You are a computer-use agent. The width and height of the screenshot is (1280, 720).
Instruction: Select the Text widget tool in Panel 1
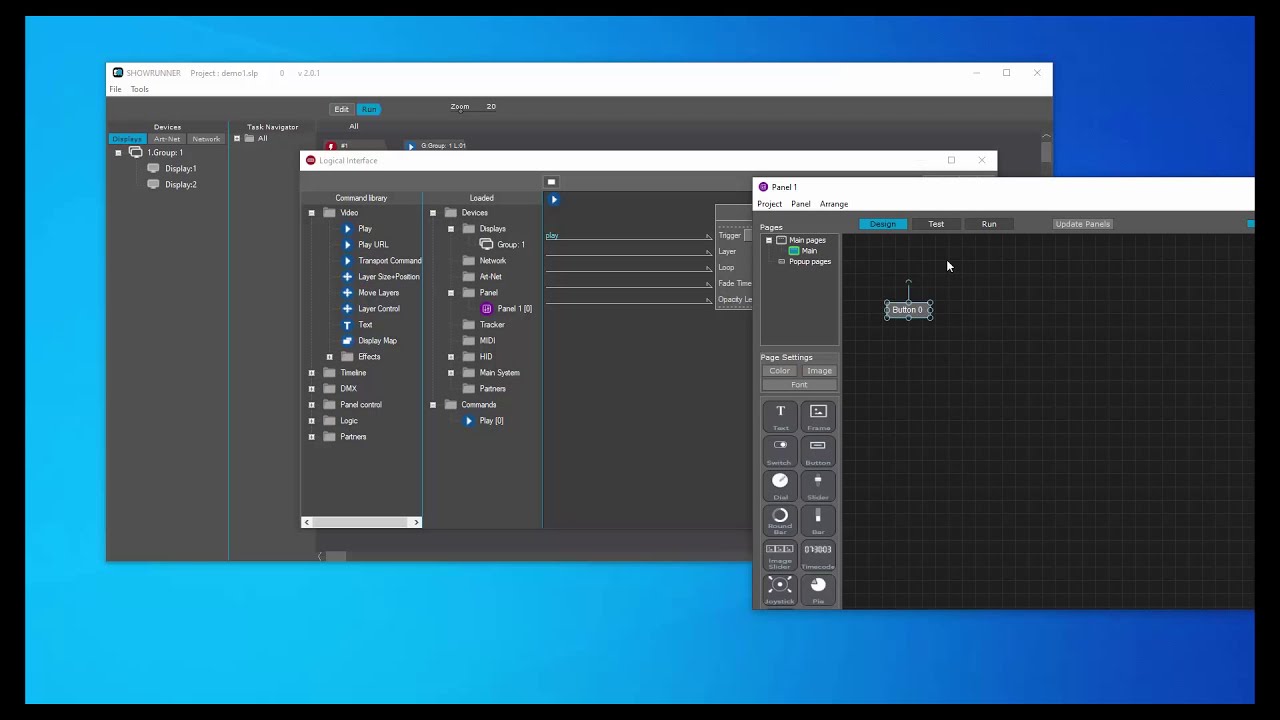click(x=780, y=416)
